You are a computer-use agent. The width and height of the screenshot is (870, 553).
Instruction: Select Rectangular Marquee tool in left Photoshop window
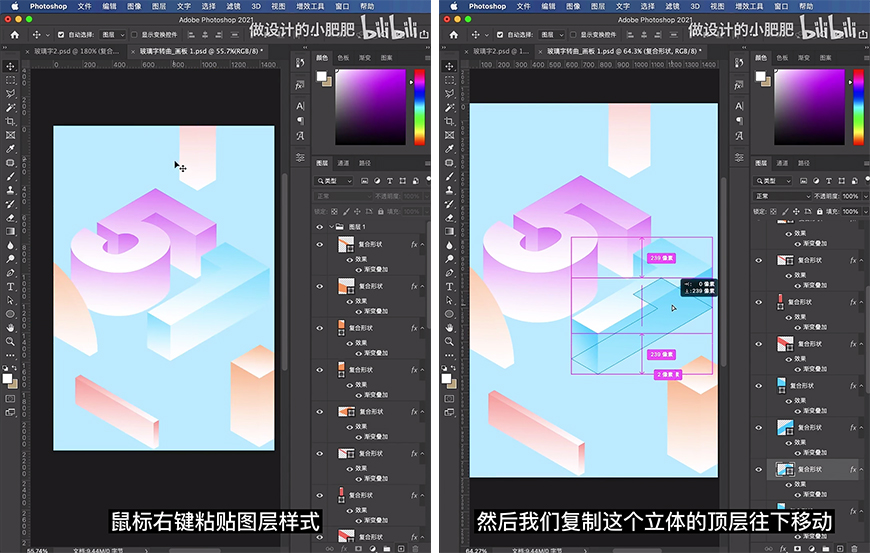pos(10,80)
